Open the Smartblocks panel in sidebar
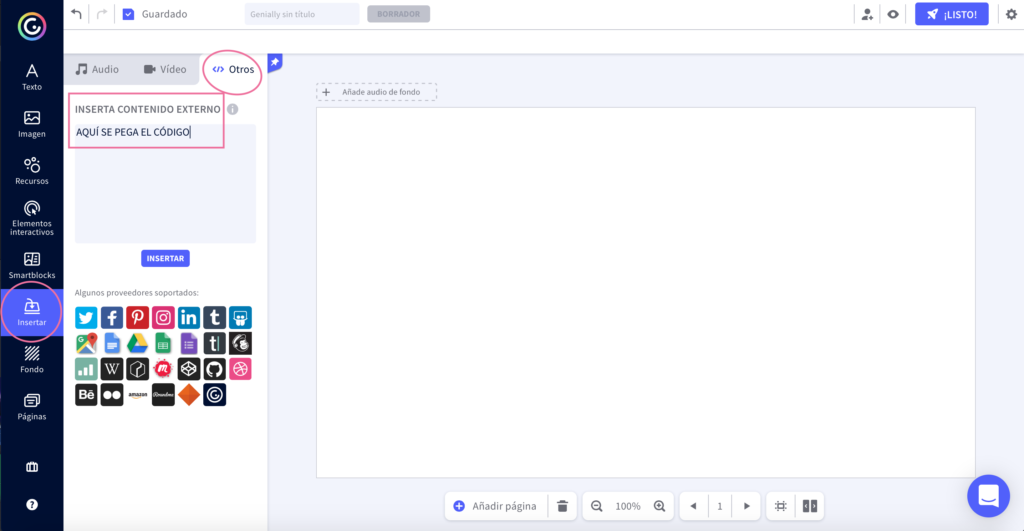Image resolution: width=1024 pixels, height=531 pixels. point(32,265)
